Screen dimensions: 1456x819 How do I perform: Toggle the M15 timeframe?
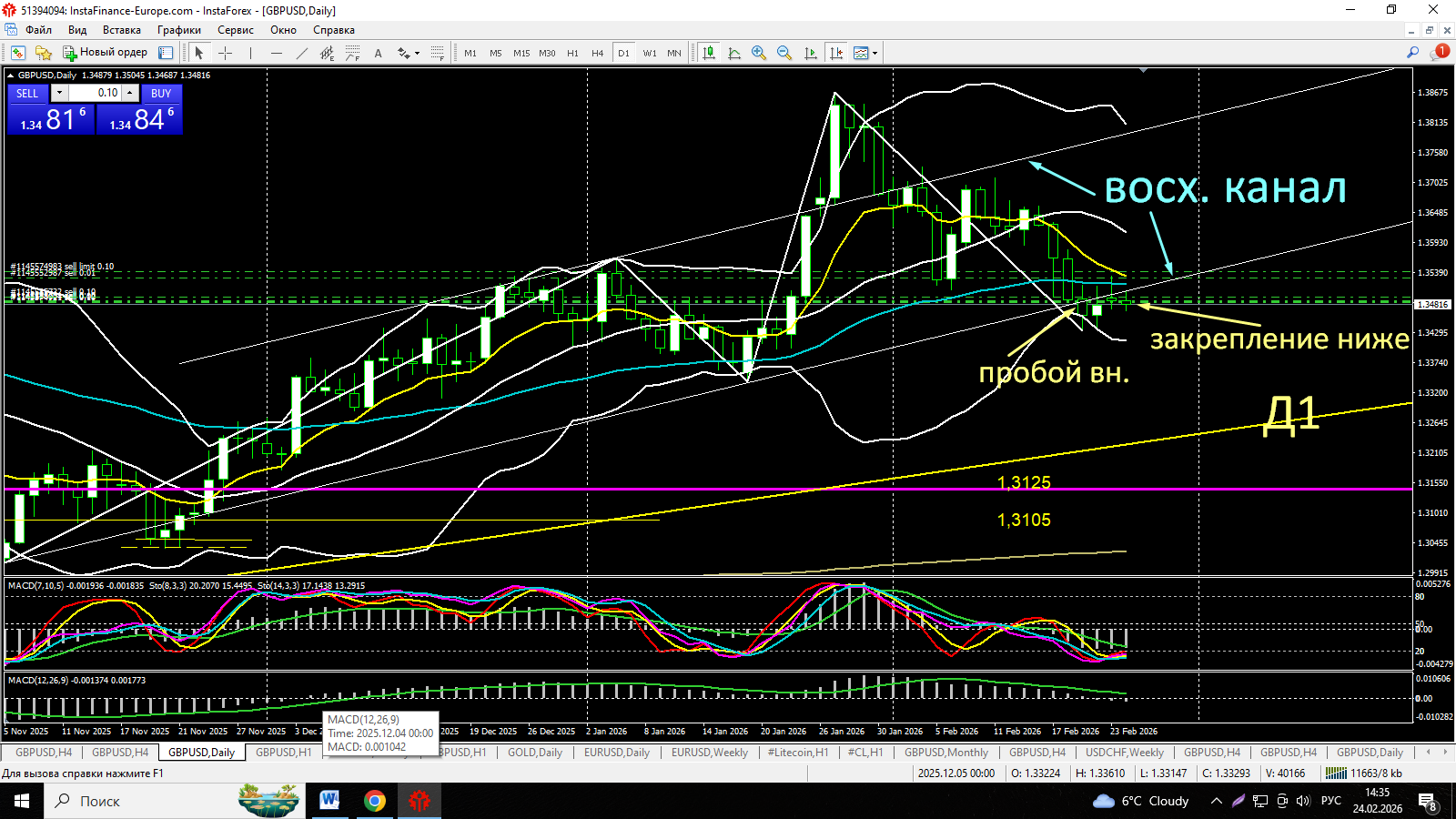521,53
